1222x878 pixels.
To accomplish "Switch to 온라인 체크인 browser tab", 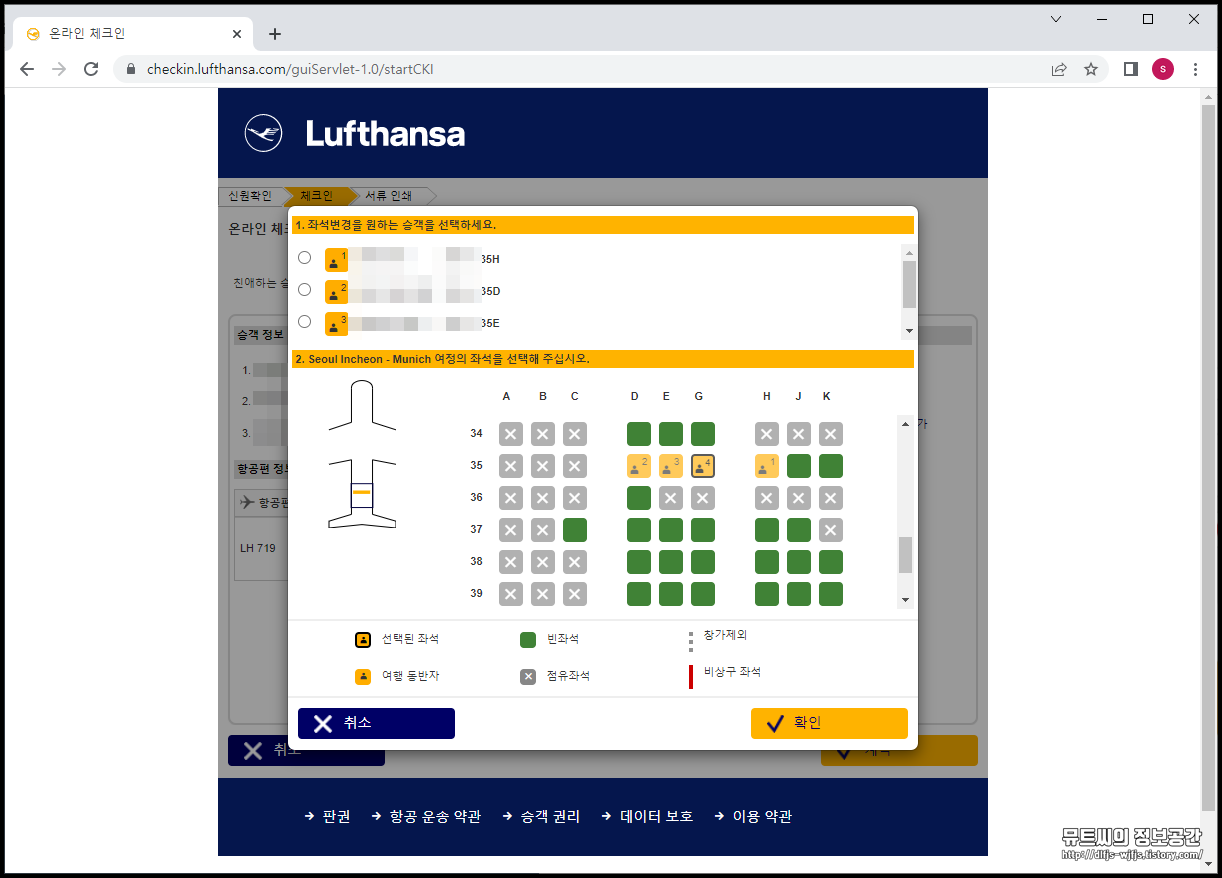I will point(130,33).
